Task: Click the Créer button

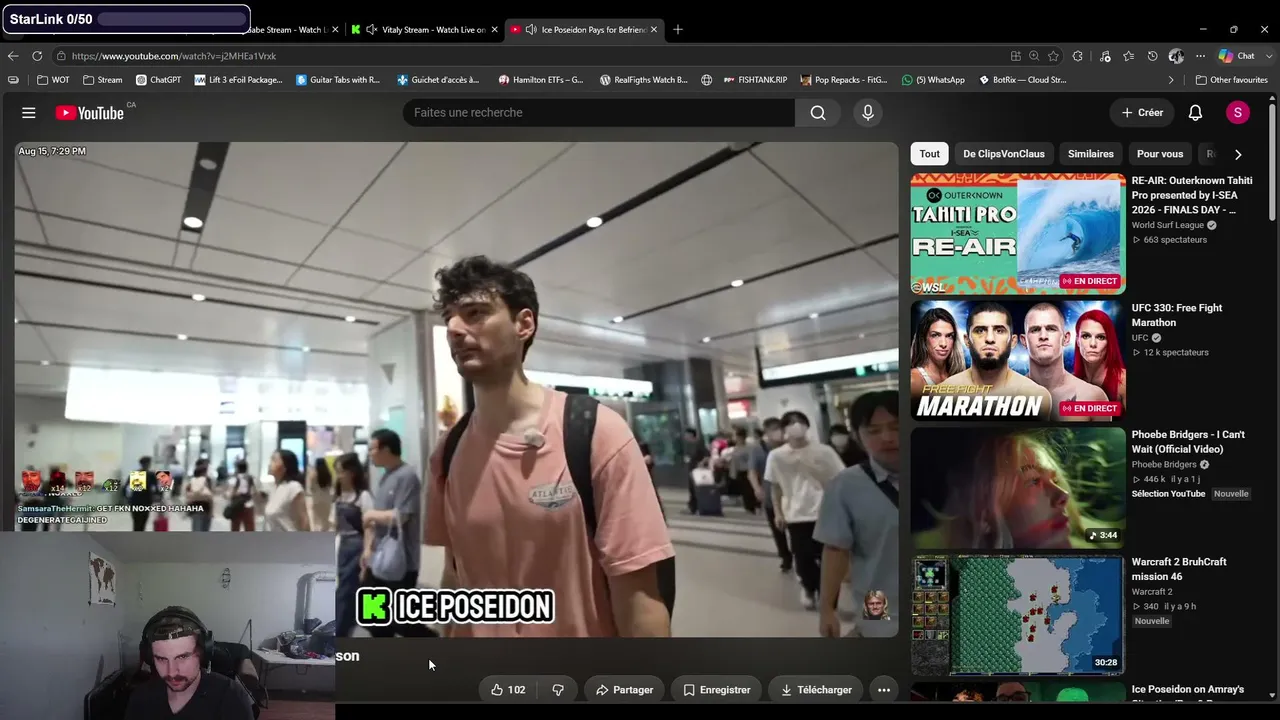Action: [x=1142, y=113]
